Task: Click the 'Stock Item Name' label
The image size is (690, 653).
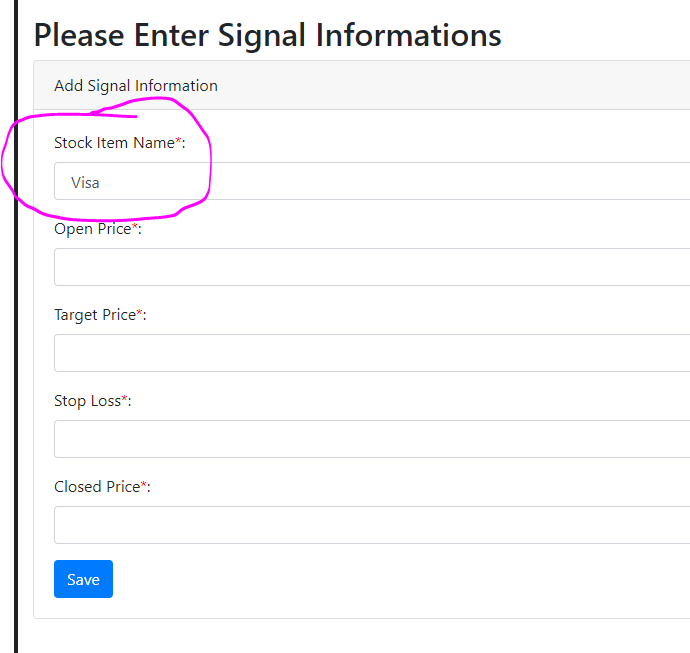Action: [x=114, y=143]
